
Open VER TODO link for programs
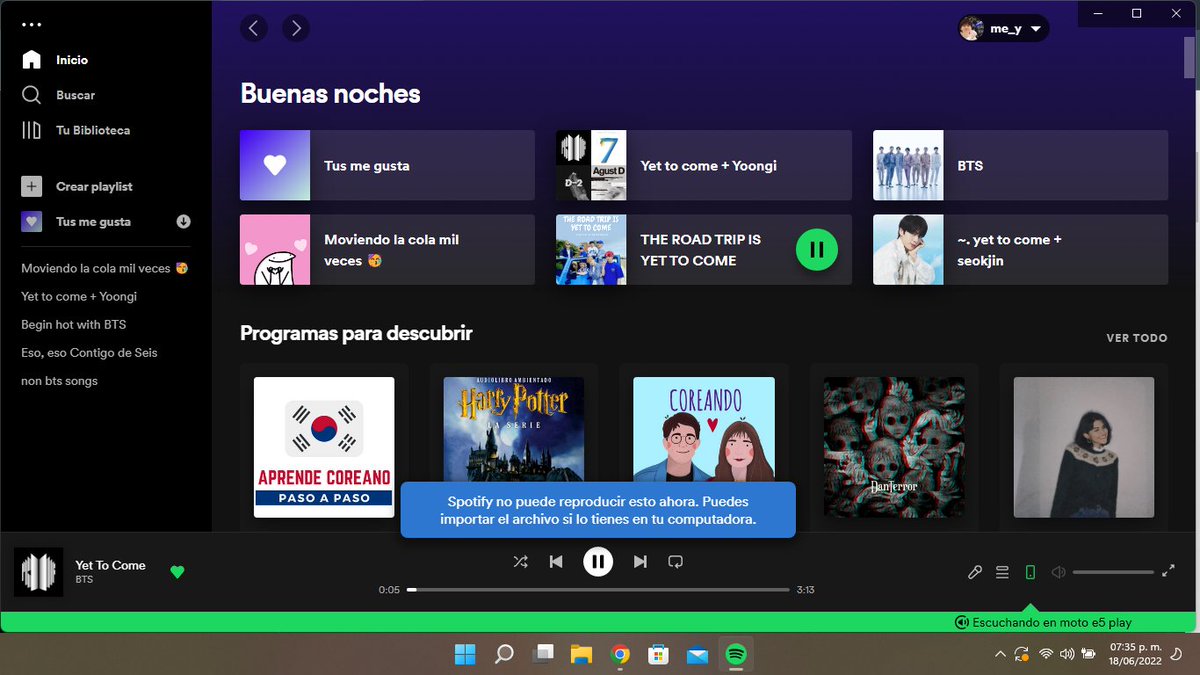pyautogui.click(x=1137, y=338)
